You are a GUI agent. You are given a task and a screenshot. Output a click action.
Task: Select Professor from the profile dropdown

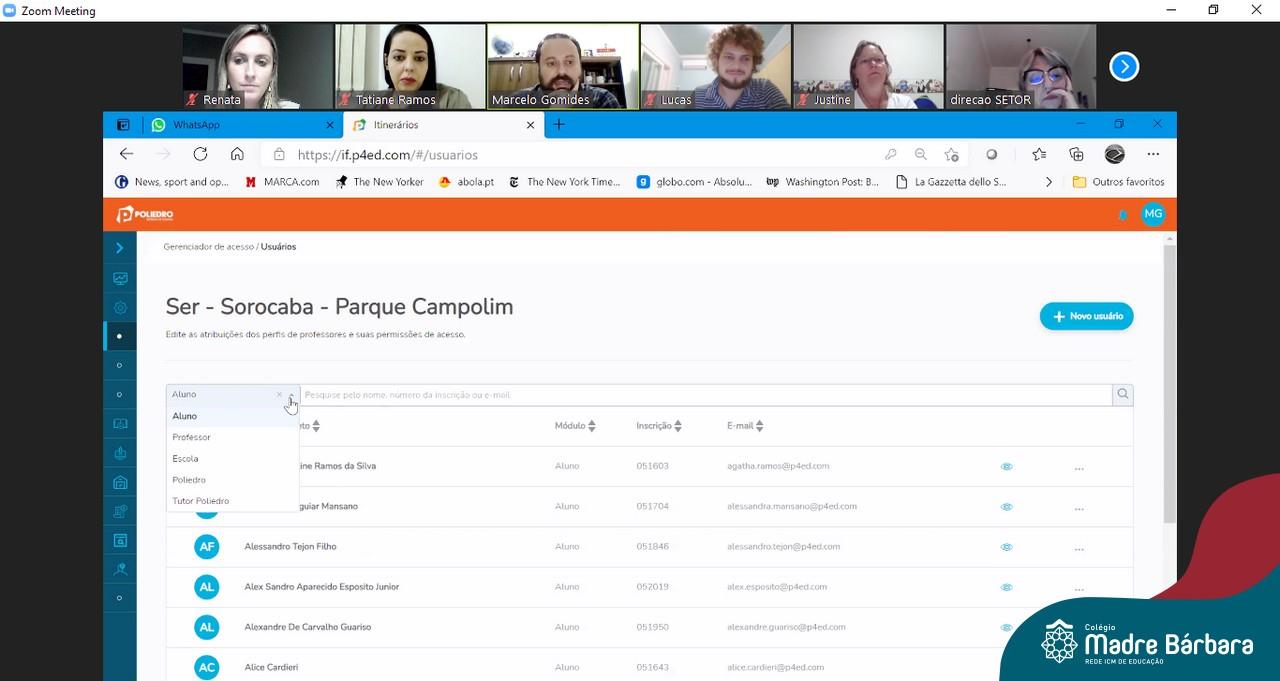[191, 437]
